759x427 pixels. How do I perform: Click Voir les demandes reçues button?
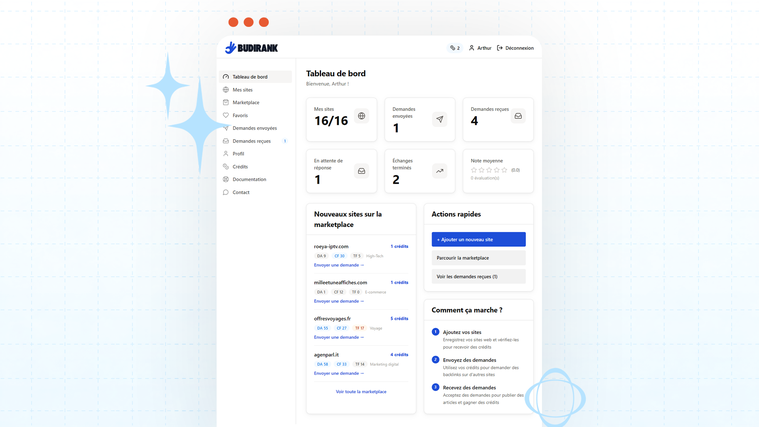click(x=479, y=276)
